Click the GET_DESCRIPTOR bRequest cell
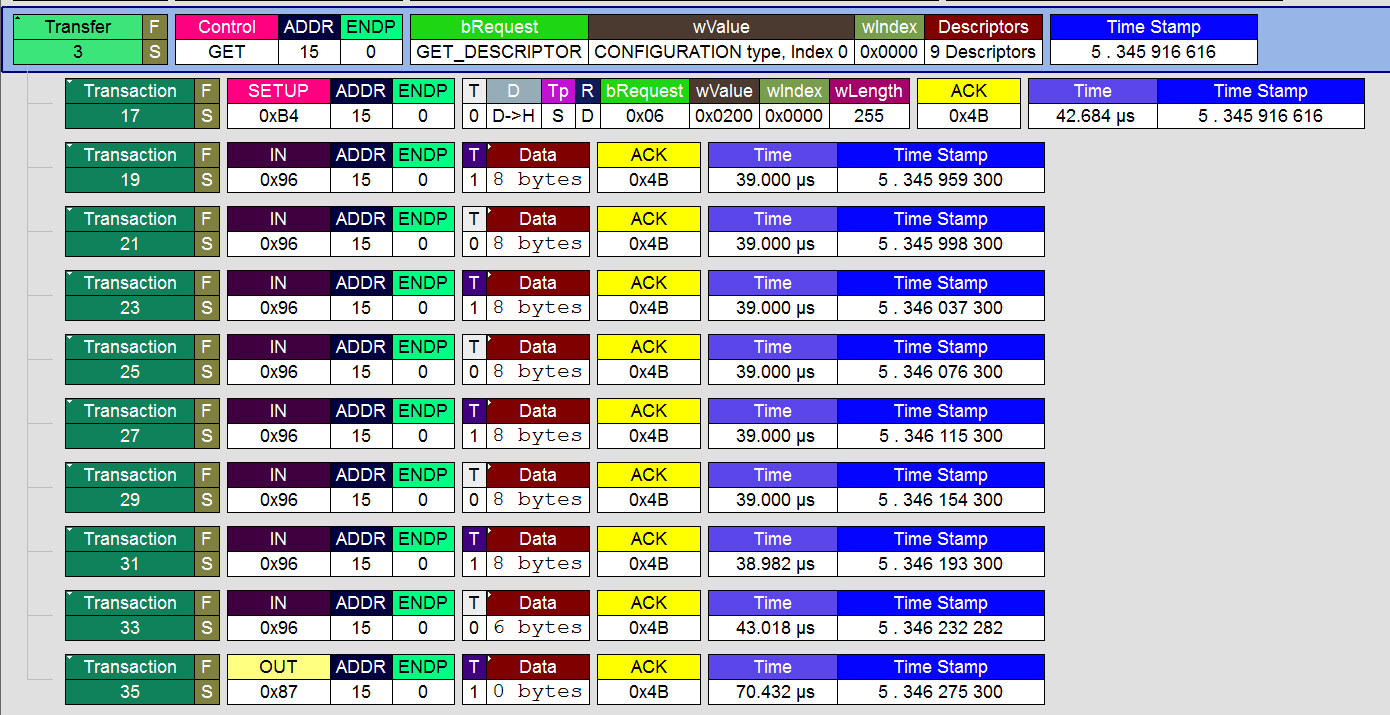 499,39
